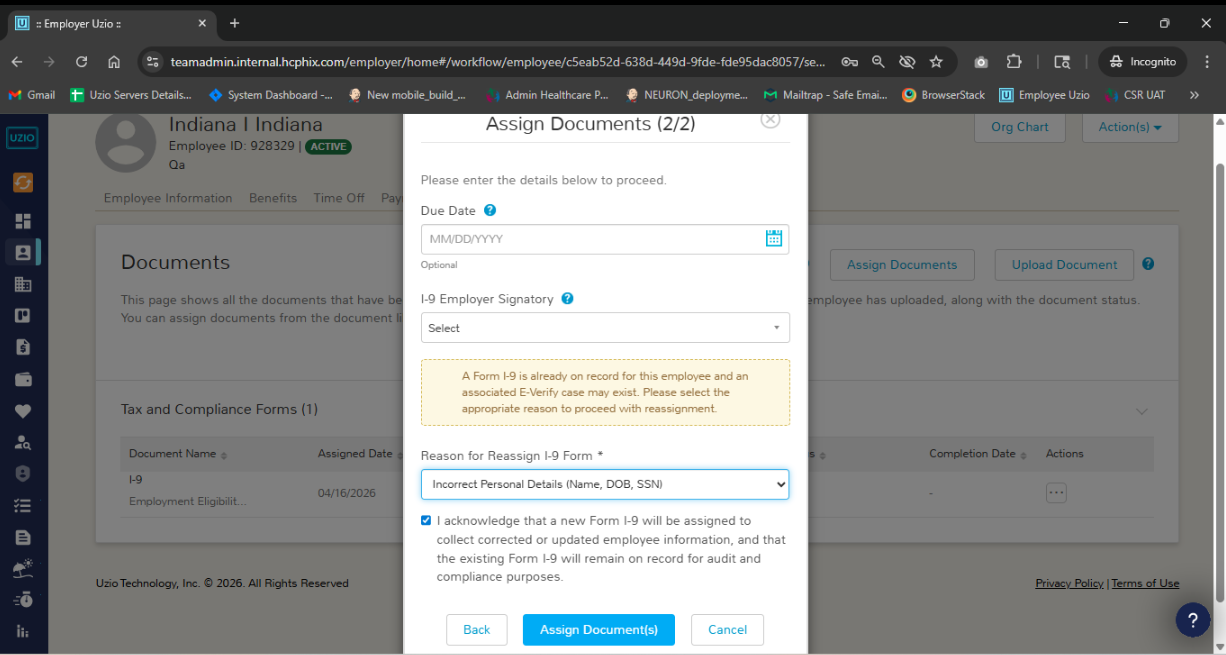Click the Assign Document(s) button
The height and width of the screenshot is (655, 1226).
point(599,630)
